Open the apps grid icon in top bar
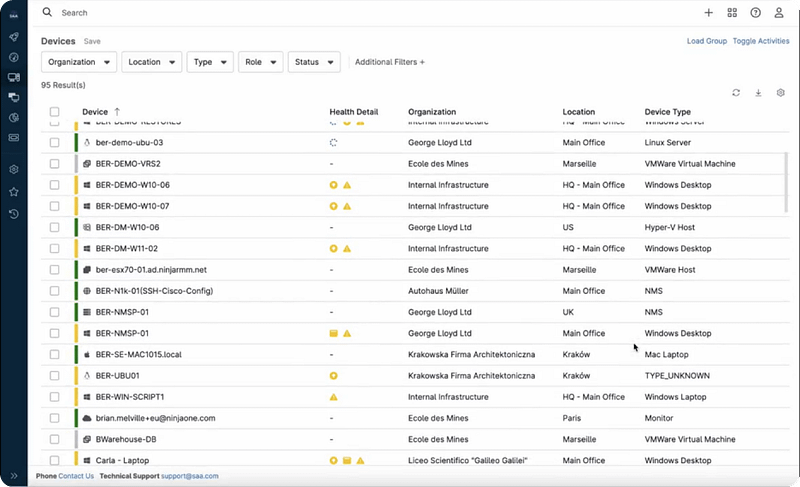The height and width of the screenshot is (487, 800). click(x=732, y=13)
